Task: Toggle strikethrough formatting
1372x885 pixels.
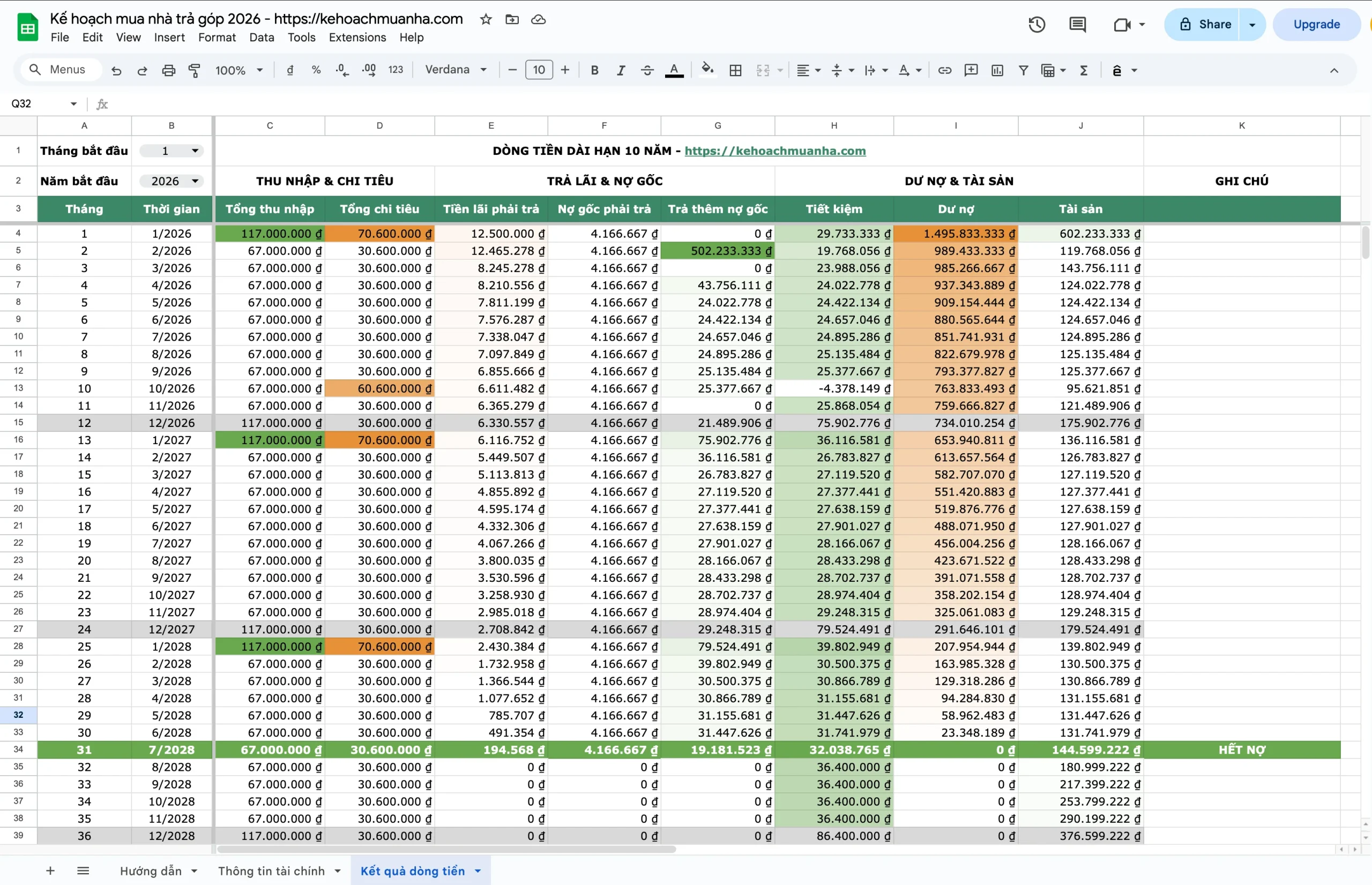Action: click(647, 70)
